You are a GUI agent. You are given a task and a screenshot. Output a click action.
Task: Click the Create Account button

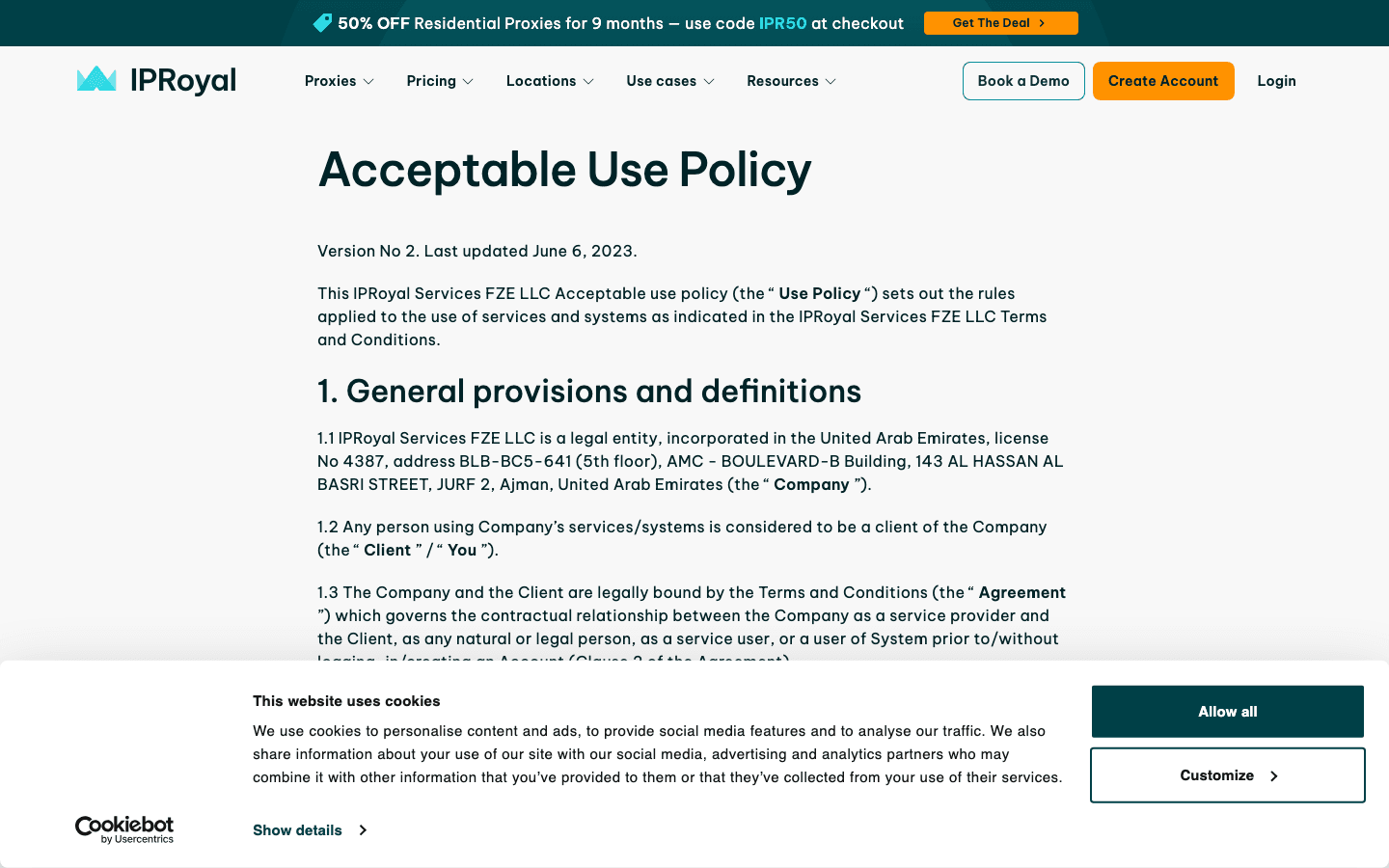coord(1163,81)
